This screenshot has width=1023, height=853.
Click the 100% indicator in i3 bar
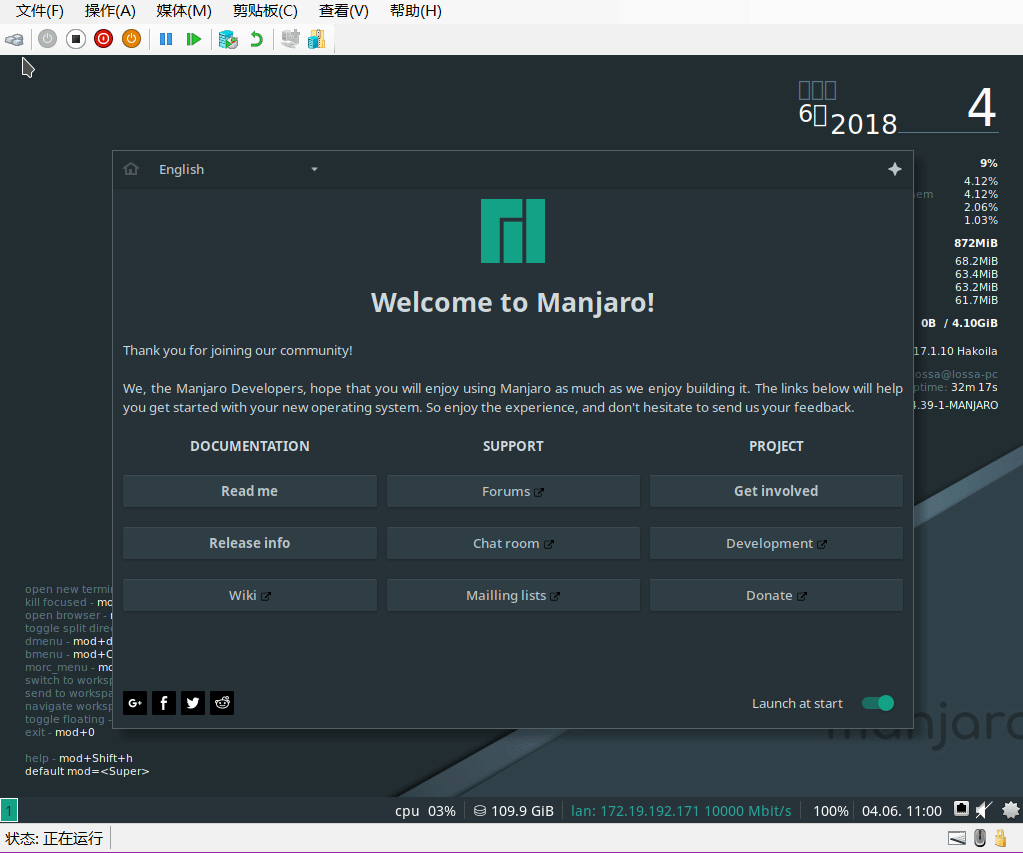pyautogui.click(x=831, y=811)
